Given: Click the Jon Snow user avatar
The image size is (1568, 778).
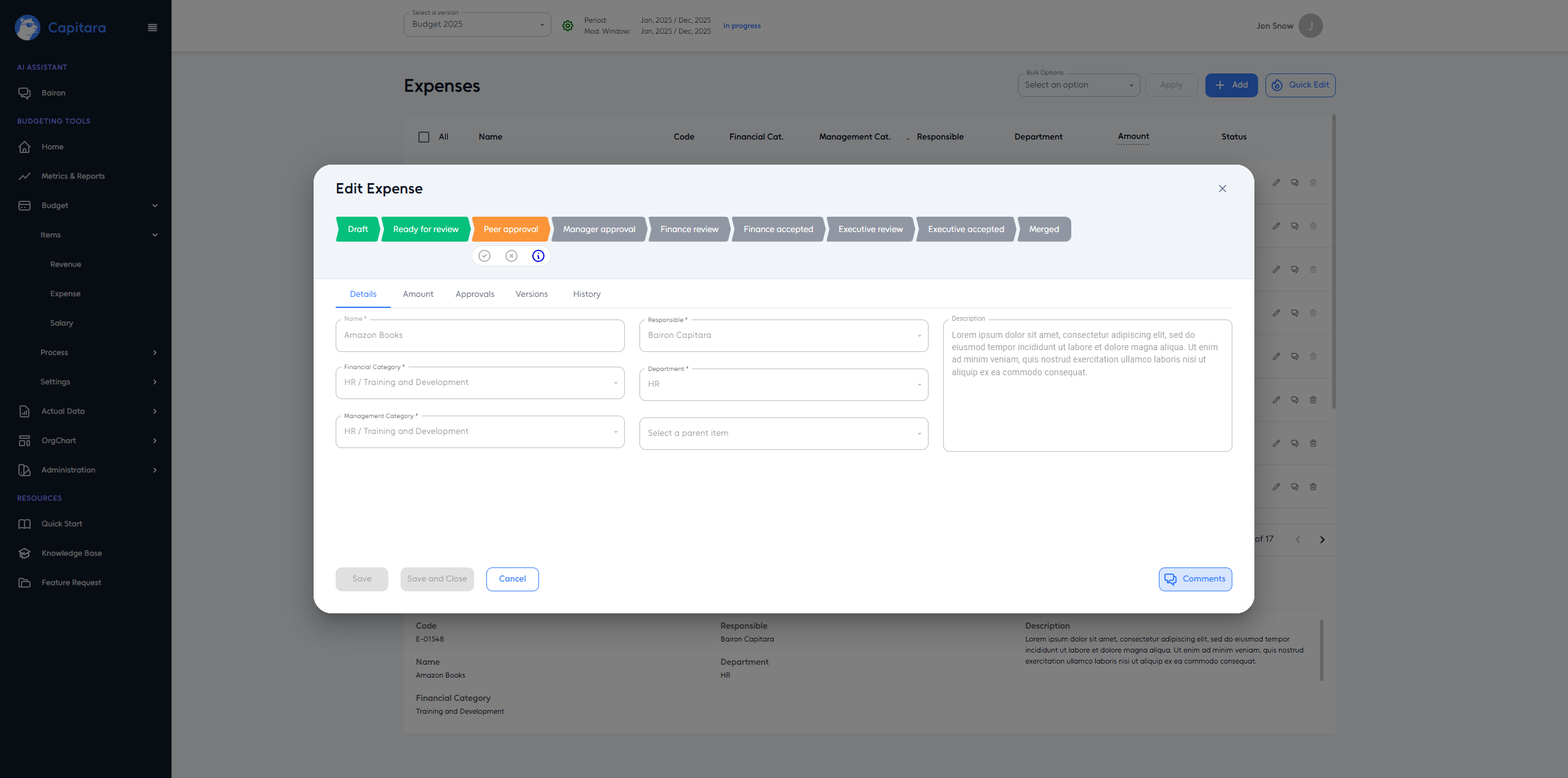Looking at the screenshot, I should click(x=1310, y=26).
